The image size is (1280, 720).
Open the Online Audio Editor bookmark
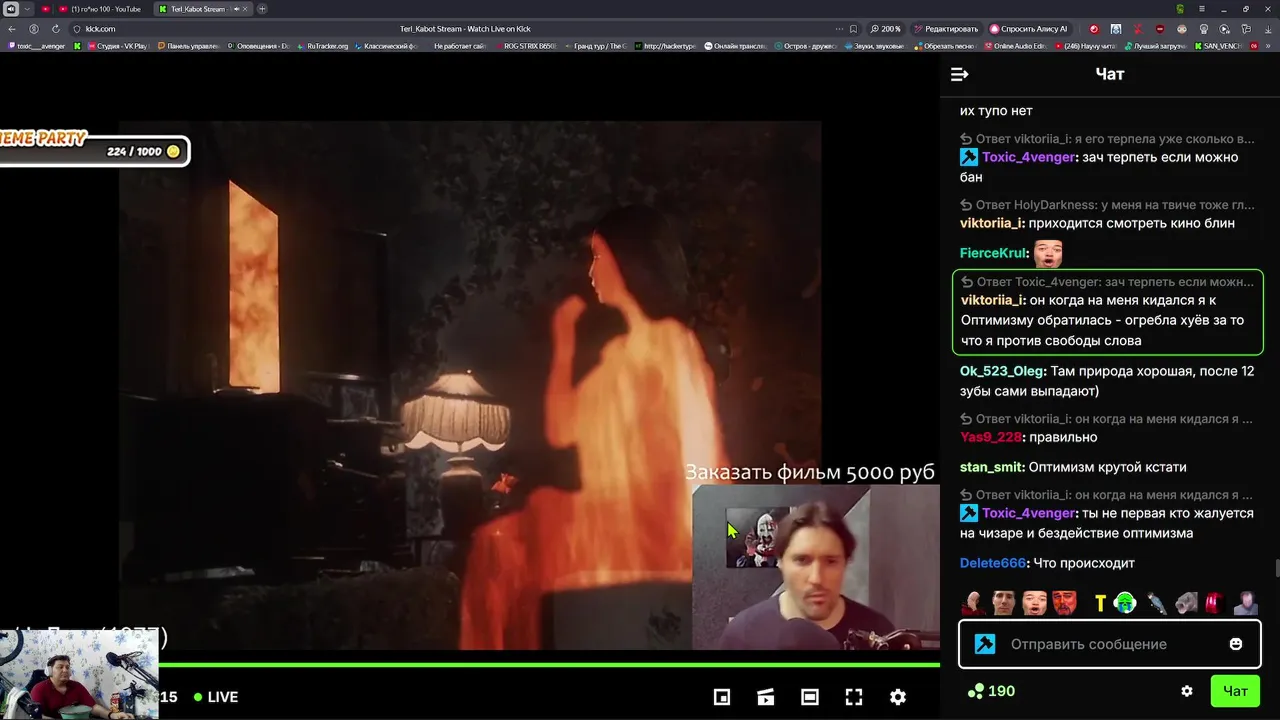[x=1014, y=46]
